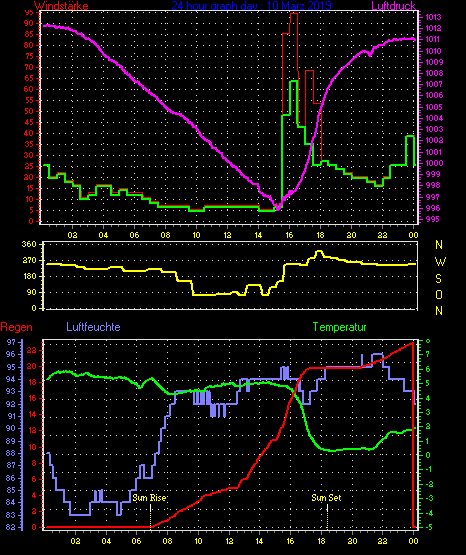Click the Sun Set marker line

[x=327, y=516]
